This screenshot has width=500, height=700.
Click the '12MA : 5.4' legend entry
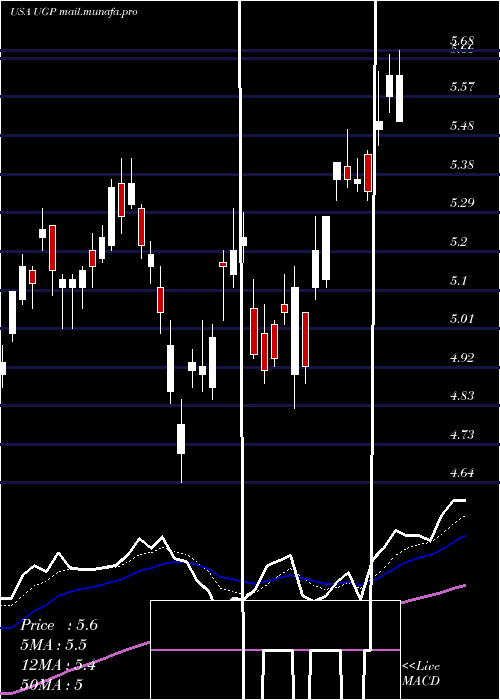[x=58, y=665]
